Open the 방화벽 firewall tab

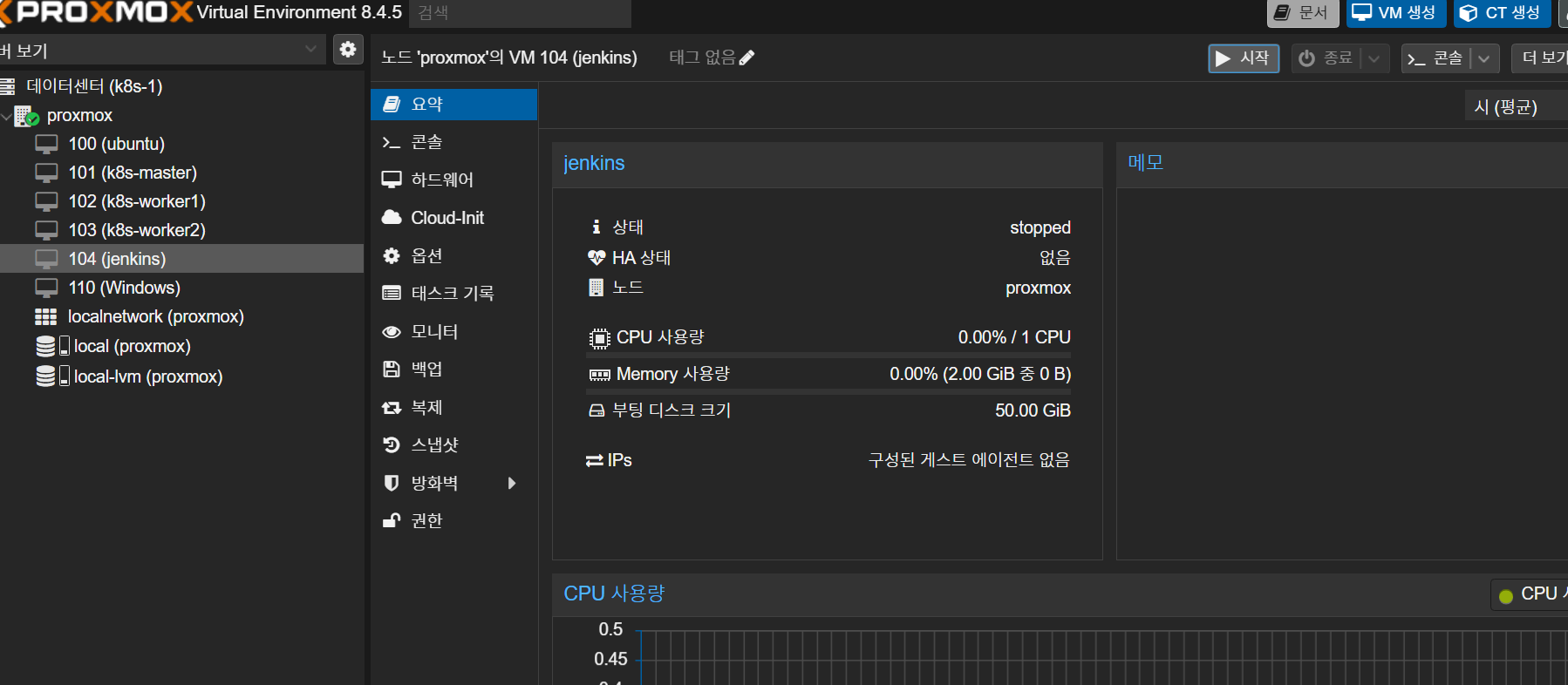[453, 483]
